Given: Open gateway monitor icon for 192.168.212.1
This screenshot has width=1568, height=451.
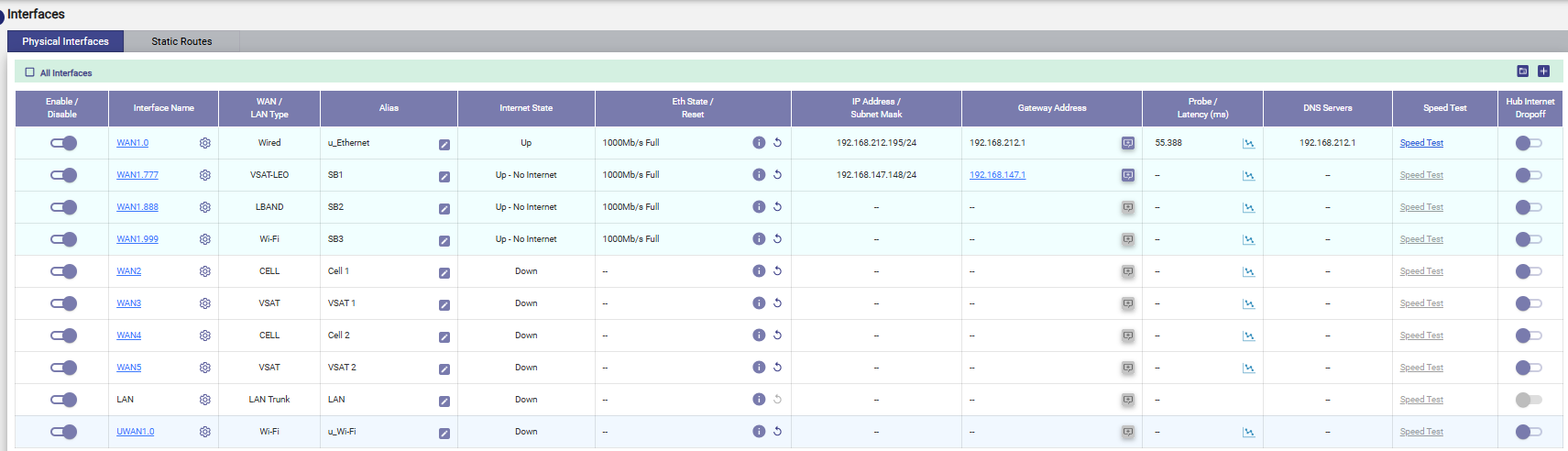Looking at the screenshot, I should [x=1127, y=143].
